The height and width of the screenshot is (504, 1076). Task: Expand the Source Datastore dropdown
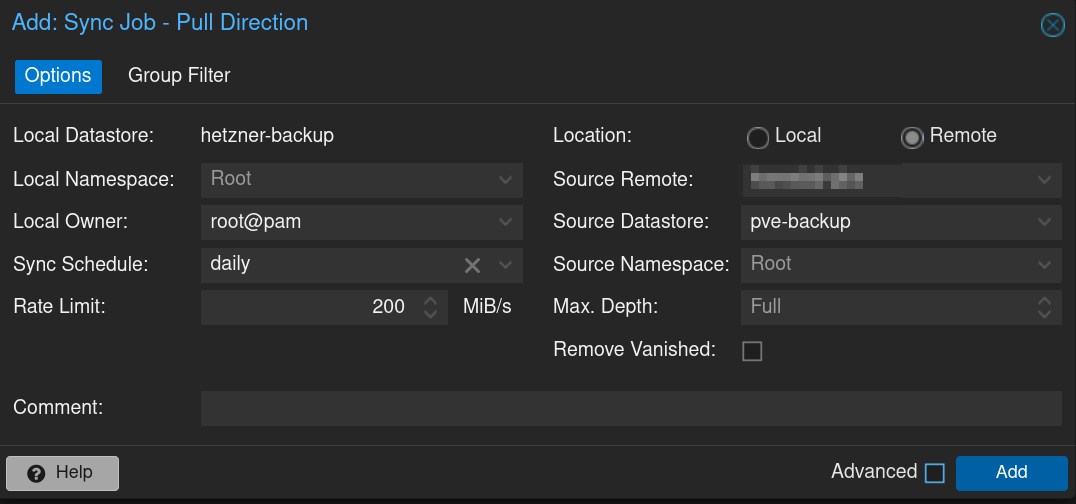pos(1044,223)
